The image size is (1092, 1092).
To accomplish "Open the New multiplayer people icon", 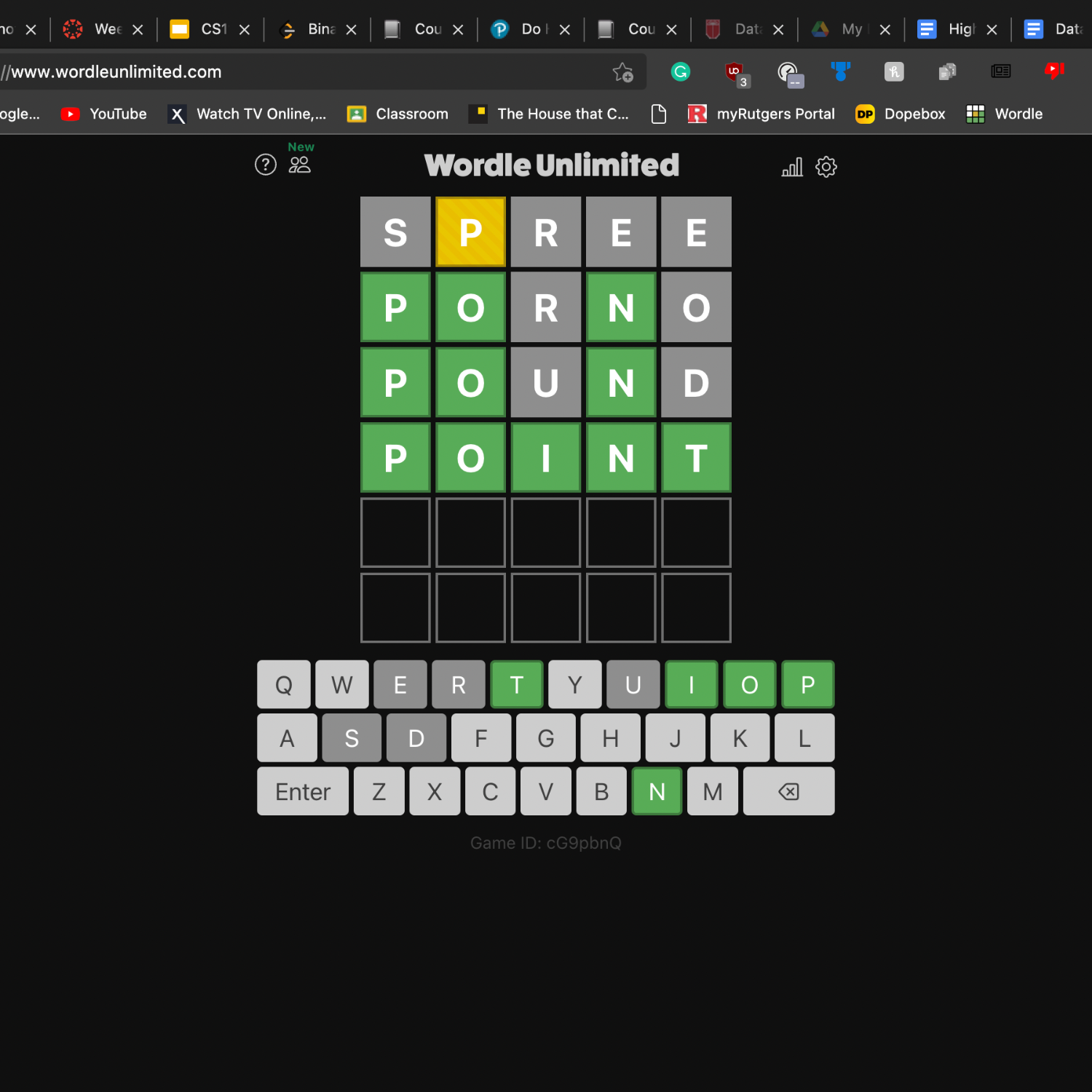I will (x=299, y=165).
